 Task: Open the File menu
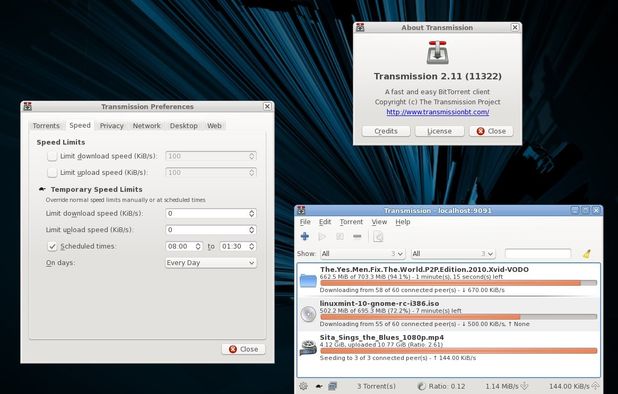(x=305, y=222)
